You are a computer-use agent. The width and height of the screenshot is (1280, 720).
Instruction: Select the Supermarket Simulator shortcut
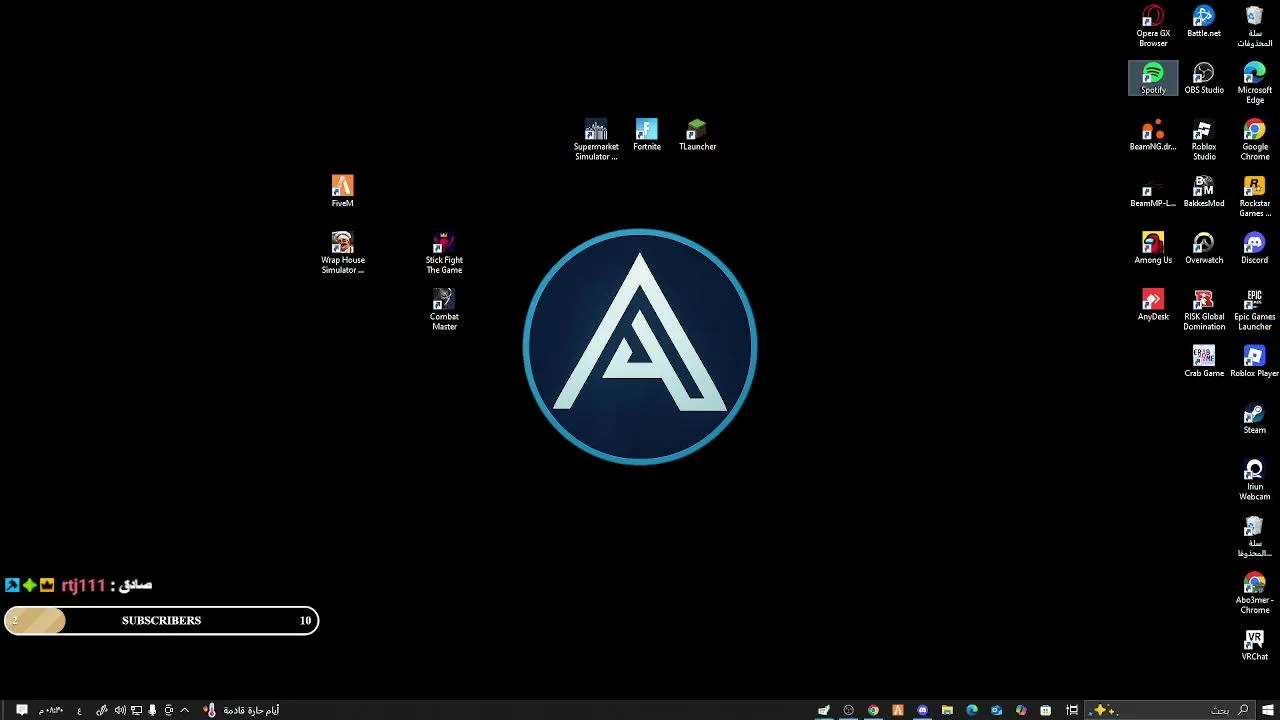pos(596,140)
